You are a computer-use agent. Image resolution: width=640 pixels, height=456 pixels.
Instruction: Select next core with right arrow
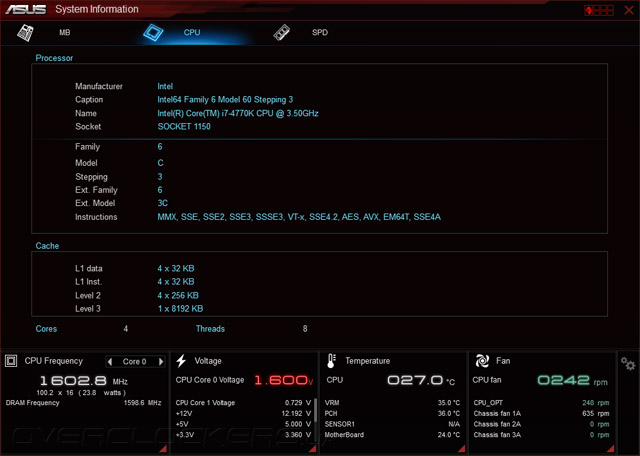point(161,361)
